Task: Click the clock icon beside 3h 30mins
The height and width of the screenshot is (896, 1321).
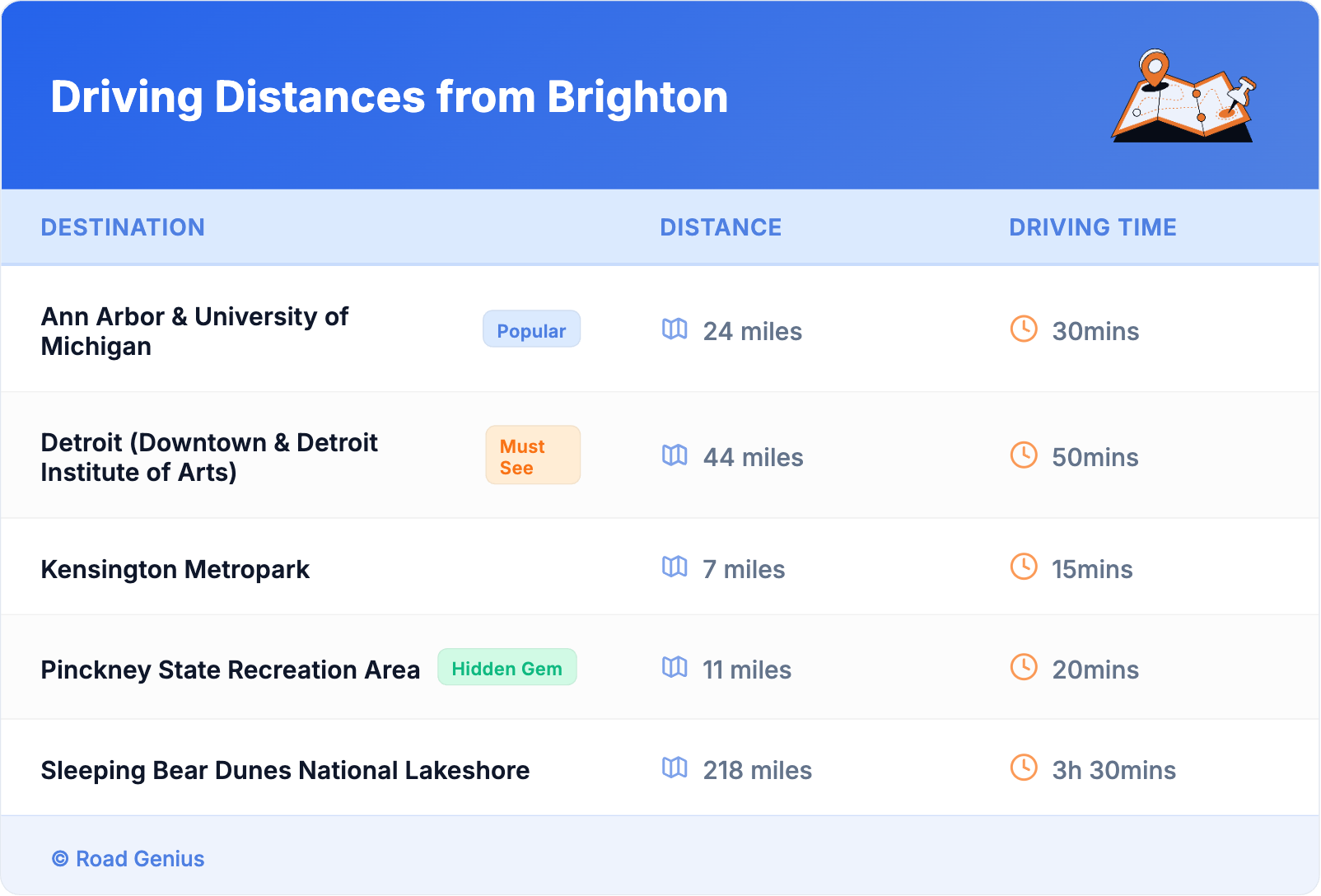Action: (1024, 768)
